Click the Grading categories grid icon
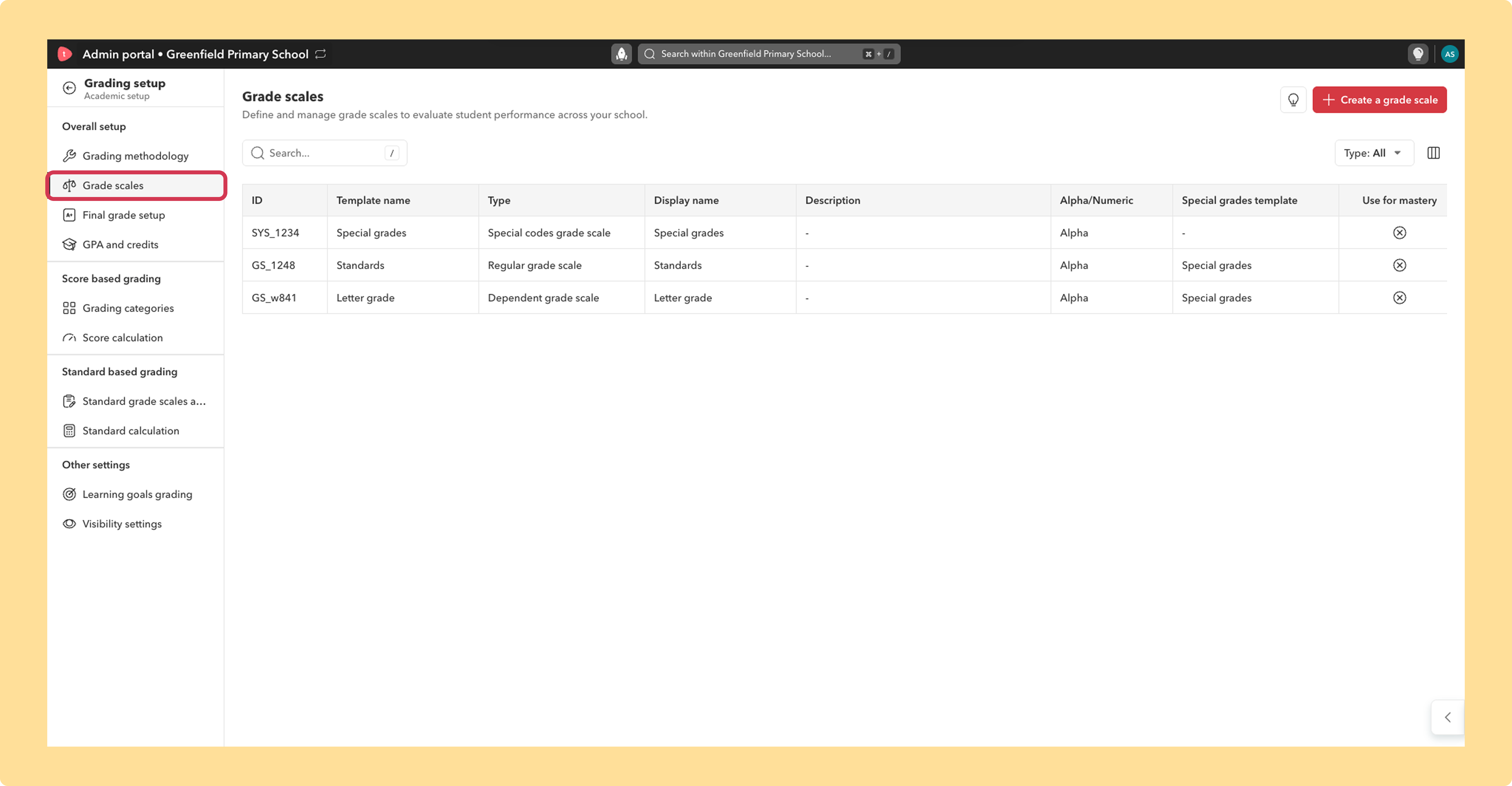The image size is (1512, 786). click(69, 308)
